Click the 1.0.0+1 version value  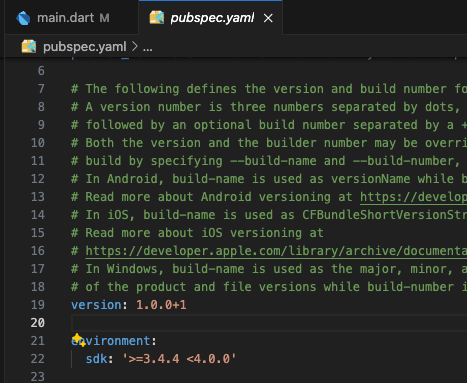[x=161, y=305]
